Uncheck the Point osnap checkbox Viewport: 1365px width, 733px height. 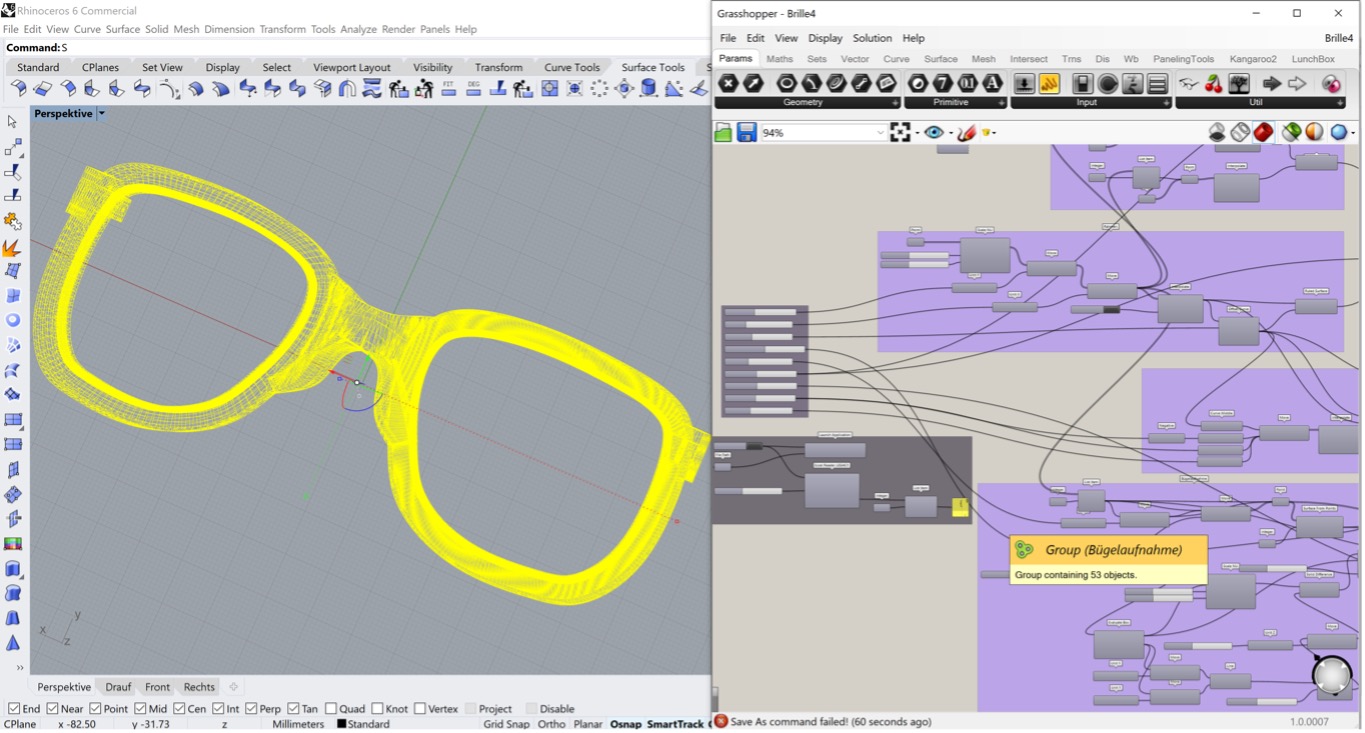(x=95, y=709)
